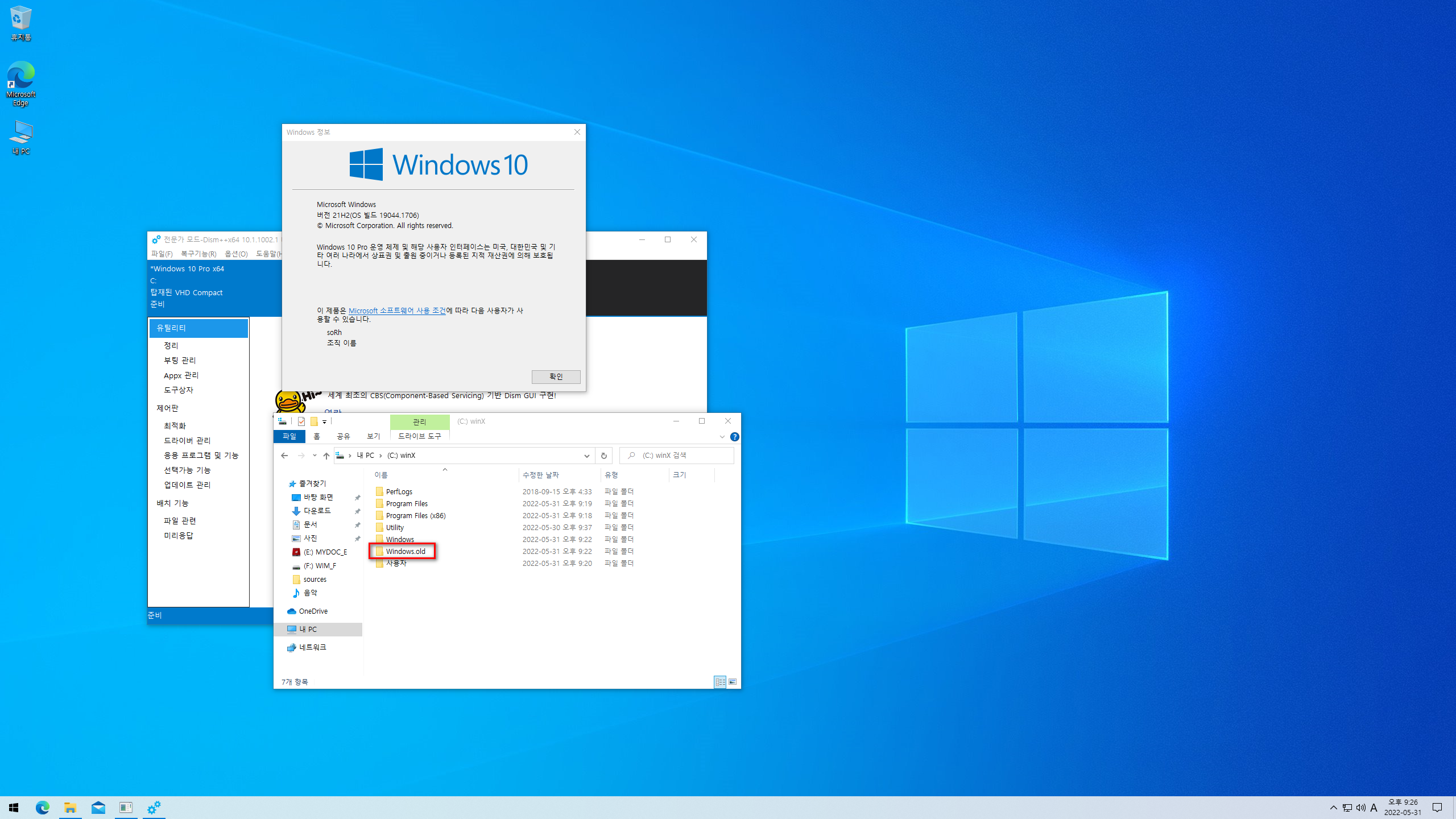Click Explorer back navigation arrow
Screen dimensions: 1456x819
click(x=284, y=456)
